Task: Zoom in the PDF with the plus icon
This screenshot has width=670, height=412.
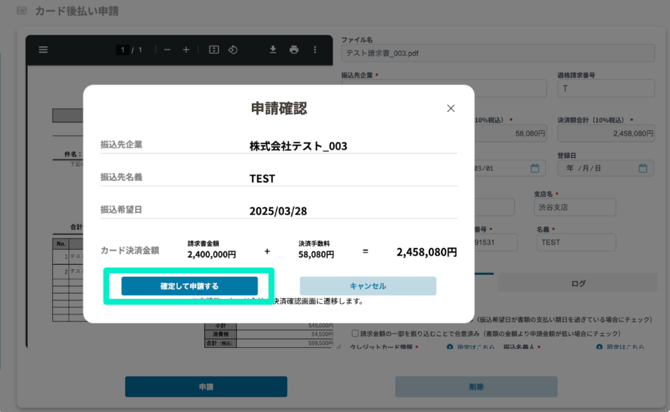Action: (186, 50)
